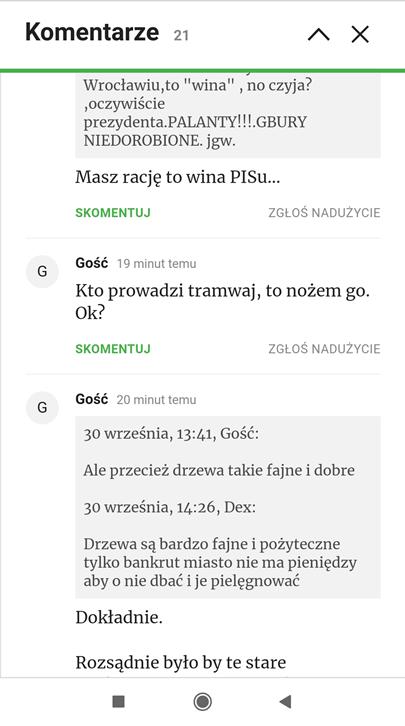Select the Komentarze header title
Image resolution: width=405 pixels, height=726 pixels.
tap(92, 32)
